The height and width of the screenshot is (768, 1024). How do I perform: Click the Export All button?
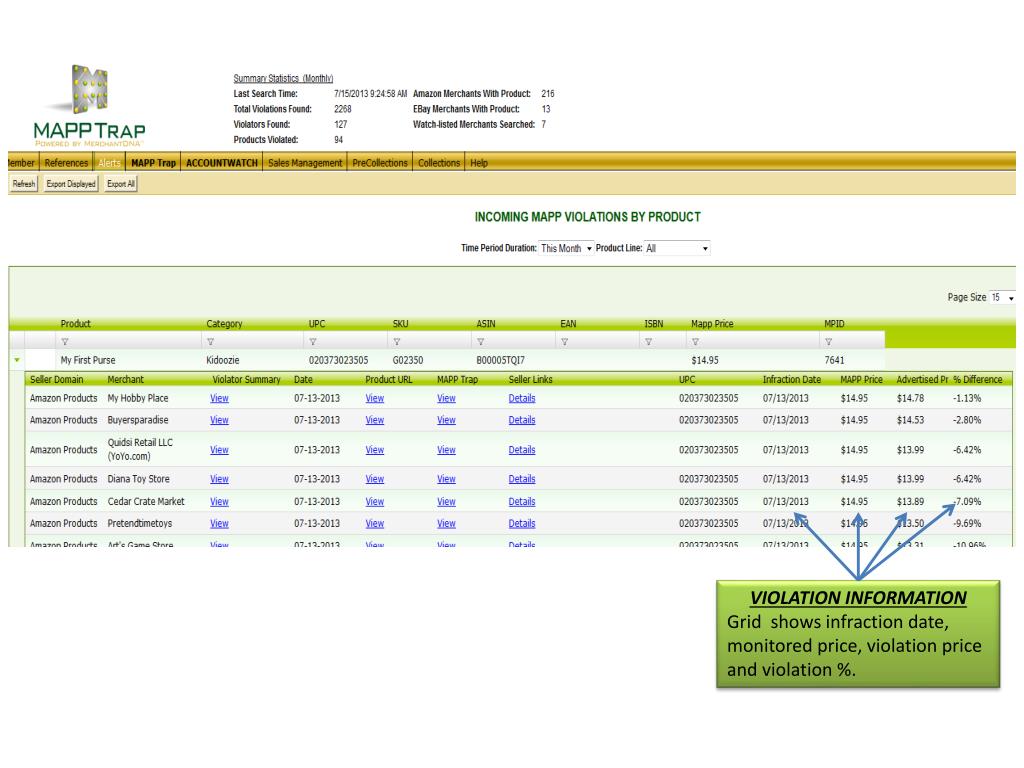(x=121, y=184)
